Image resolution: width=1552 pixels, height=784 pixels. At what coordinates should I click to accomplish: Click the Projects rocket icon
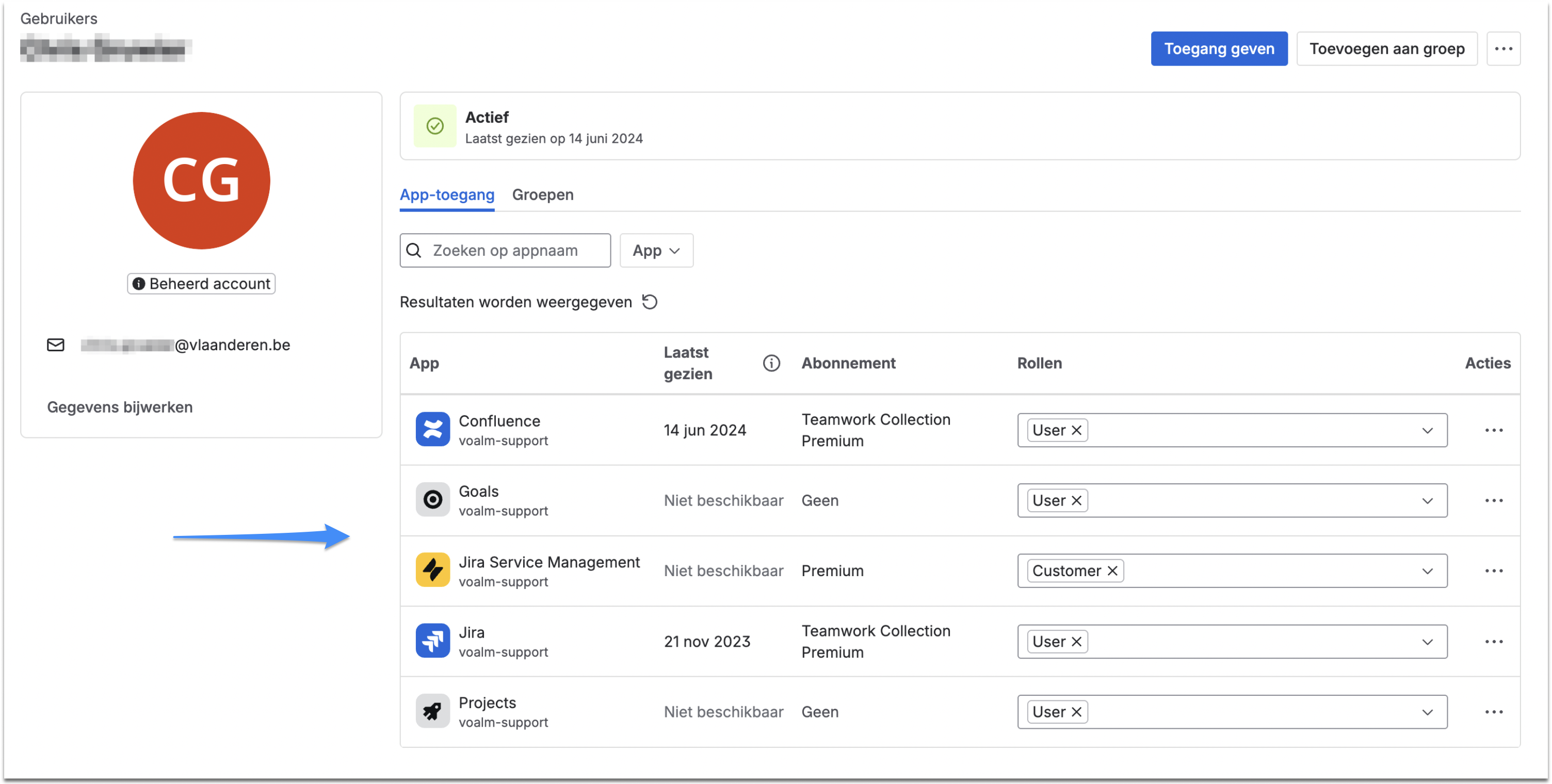click(432, 711)
